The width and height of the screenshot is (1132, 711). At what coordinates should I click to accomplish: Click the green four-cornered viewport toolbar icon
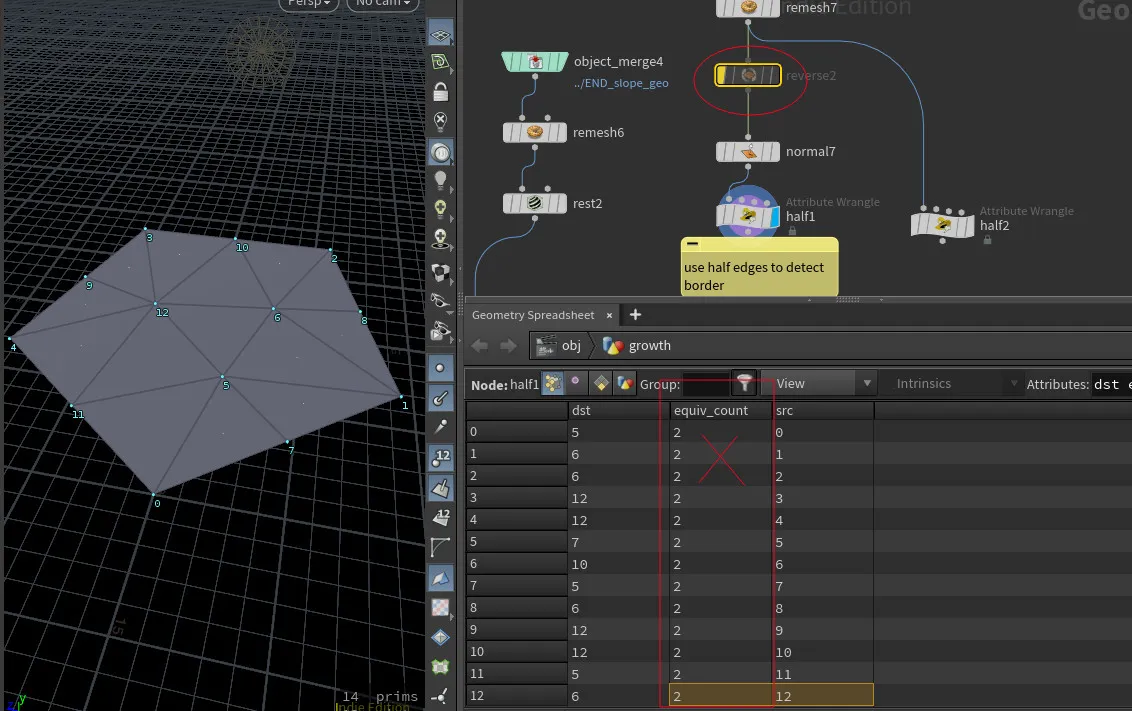(440, 667)
